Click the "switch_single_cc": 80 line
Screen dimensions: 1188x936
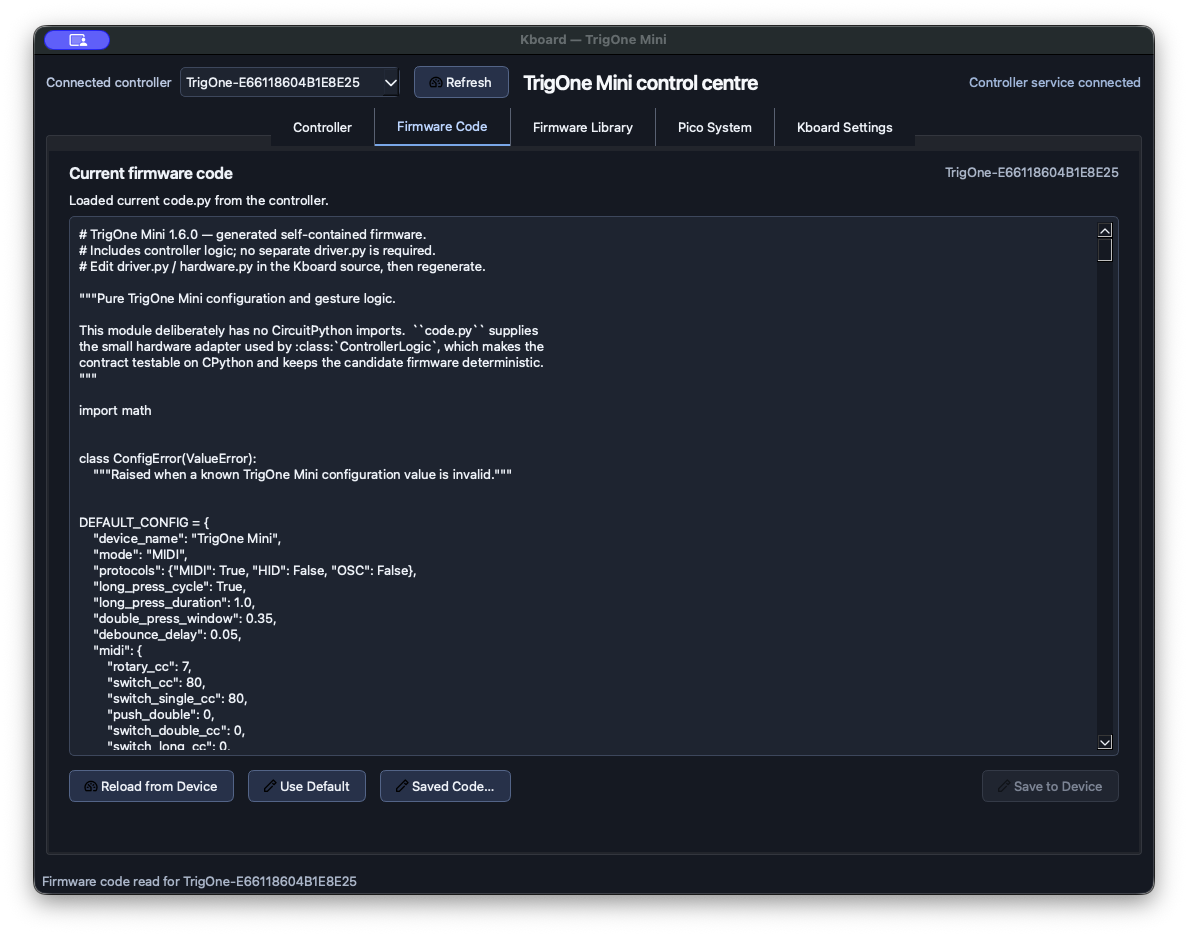click(177, 698)
